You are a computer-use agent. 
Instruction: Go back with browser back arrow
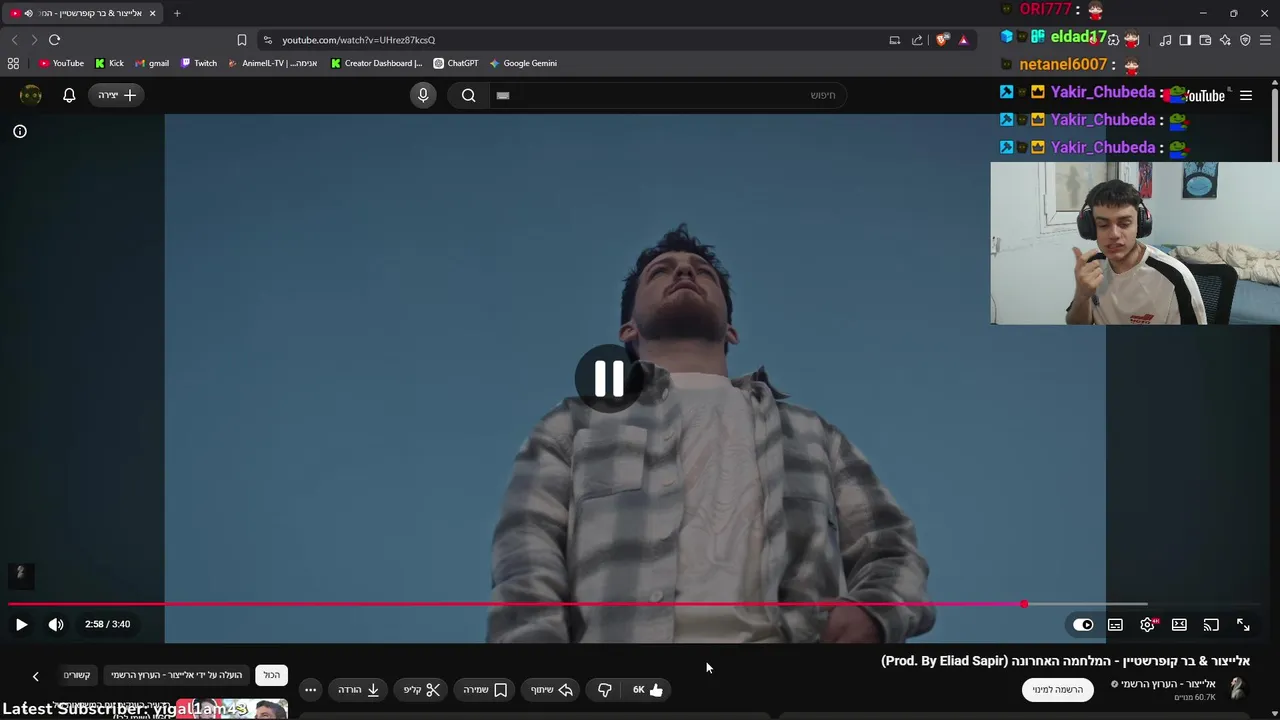coord(14,40)
